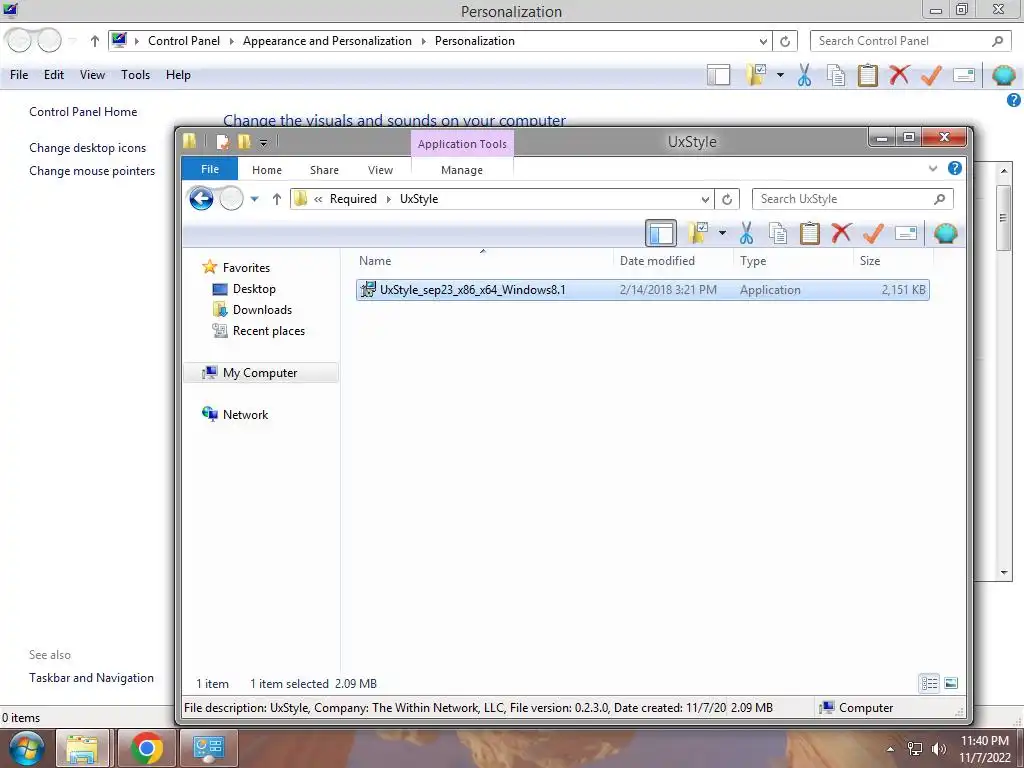Refresh the UxStyle folder view
This screenshot has height=768, width=1024.
(x=727, y=199)
